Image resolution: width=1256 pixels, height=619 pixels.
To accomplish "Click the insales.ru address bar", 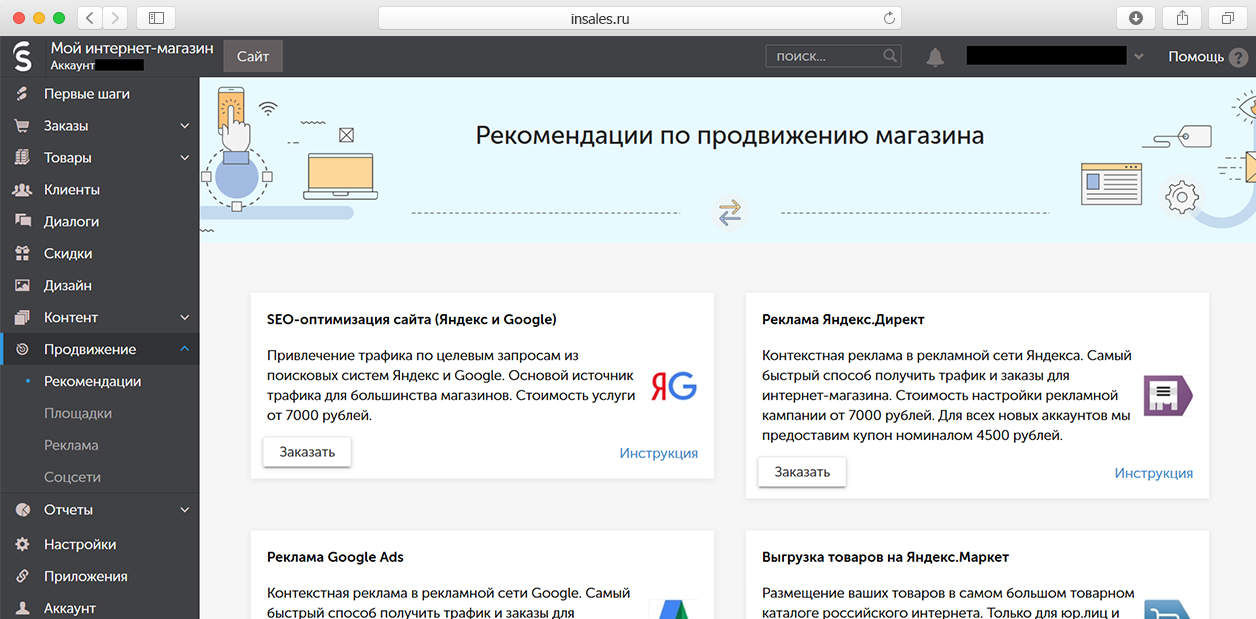I will pos(640,18).
